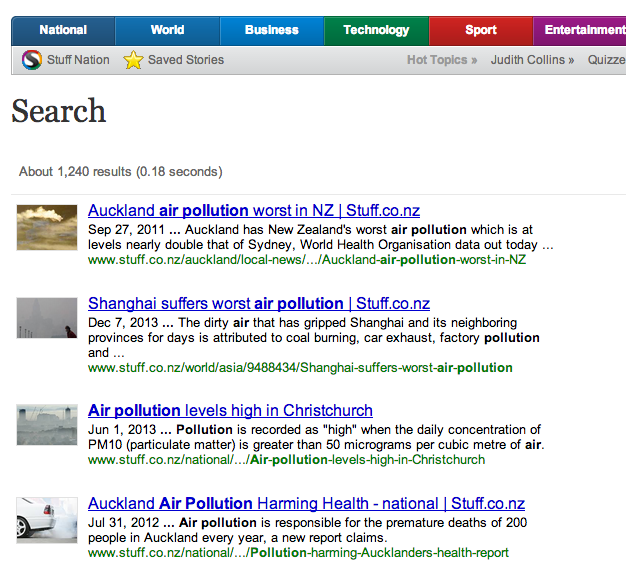Click the car exhaust thumbnail image
This screenshot has height=568, width=626.
[x=47, y=519]
